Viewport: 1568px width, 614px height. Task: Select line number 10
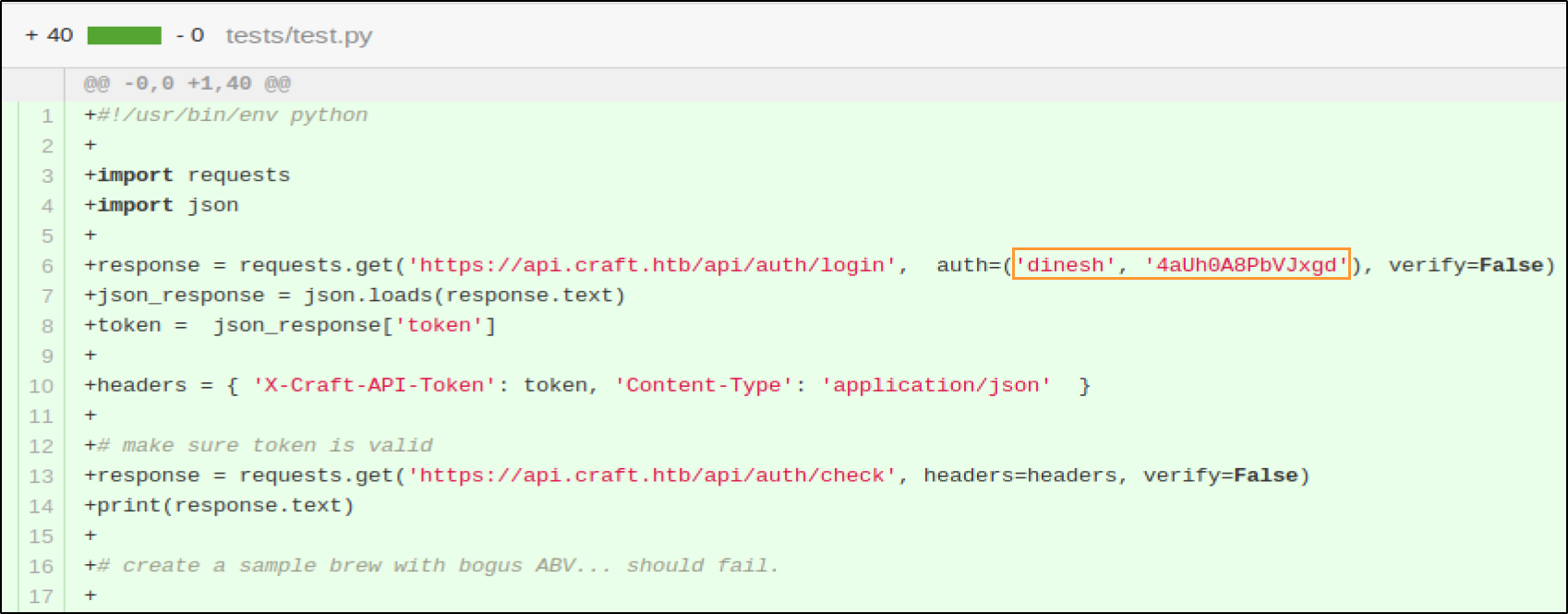pyautogui.click(x=42, y=386)
